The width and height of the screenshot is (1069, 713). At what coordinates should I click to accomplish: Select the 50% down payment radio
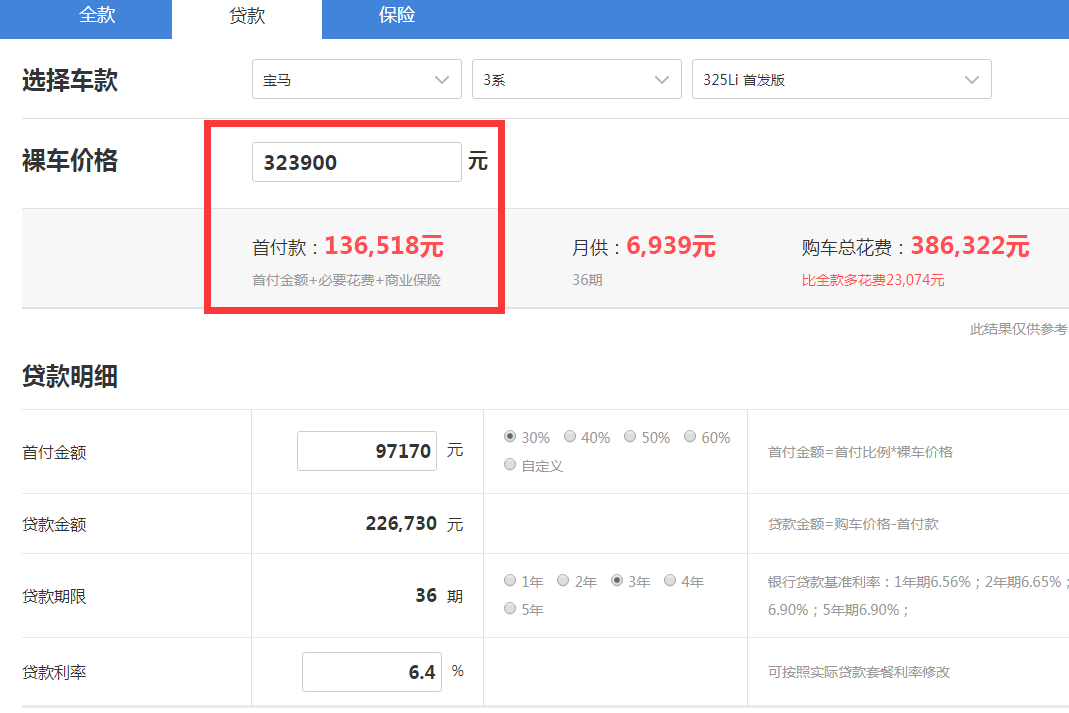click(x=630, y=436)
